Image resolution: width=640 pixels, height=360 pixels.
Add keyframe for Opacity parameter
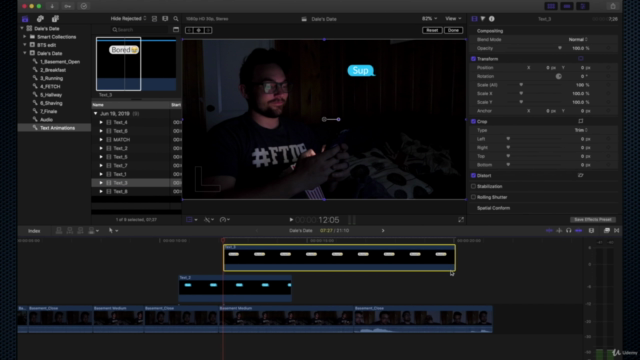609,48
